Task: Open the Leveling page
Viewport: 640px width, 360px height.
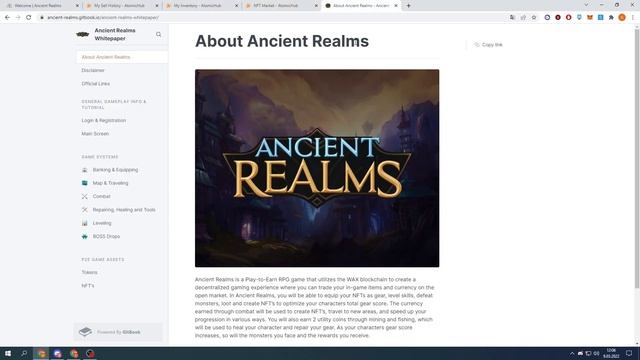Action: point(102,223)
